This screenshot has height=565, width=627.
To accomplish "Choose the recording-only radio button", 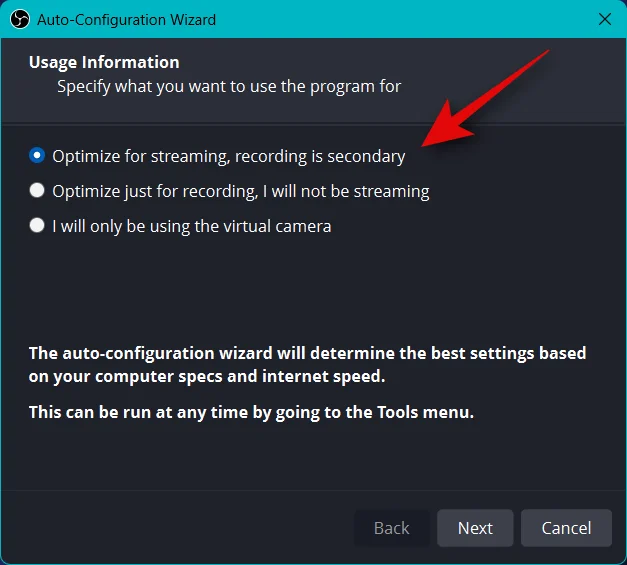I will click(37, 190).
